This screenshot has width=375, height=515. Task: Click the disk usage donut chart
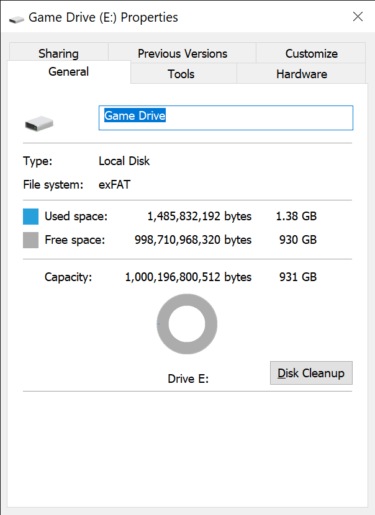187,324
